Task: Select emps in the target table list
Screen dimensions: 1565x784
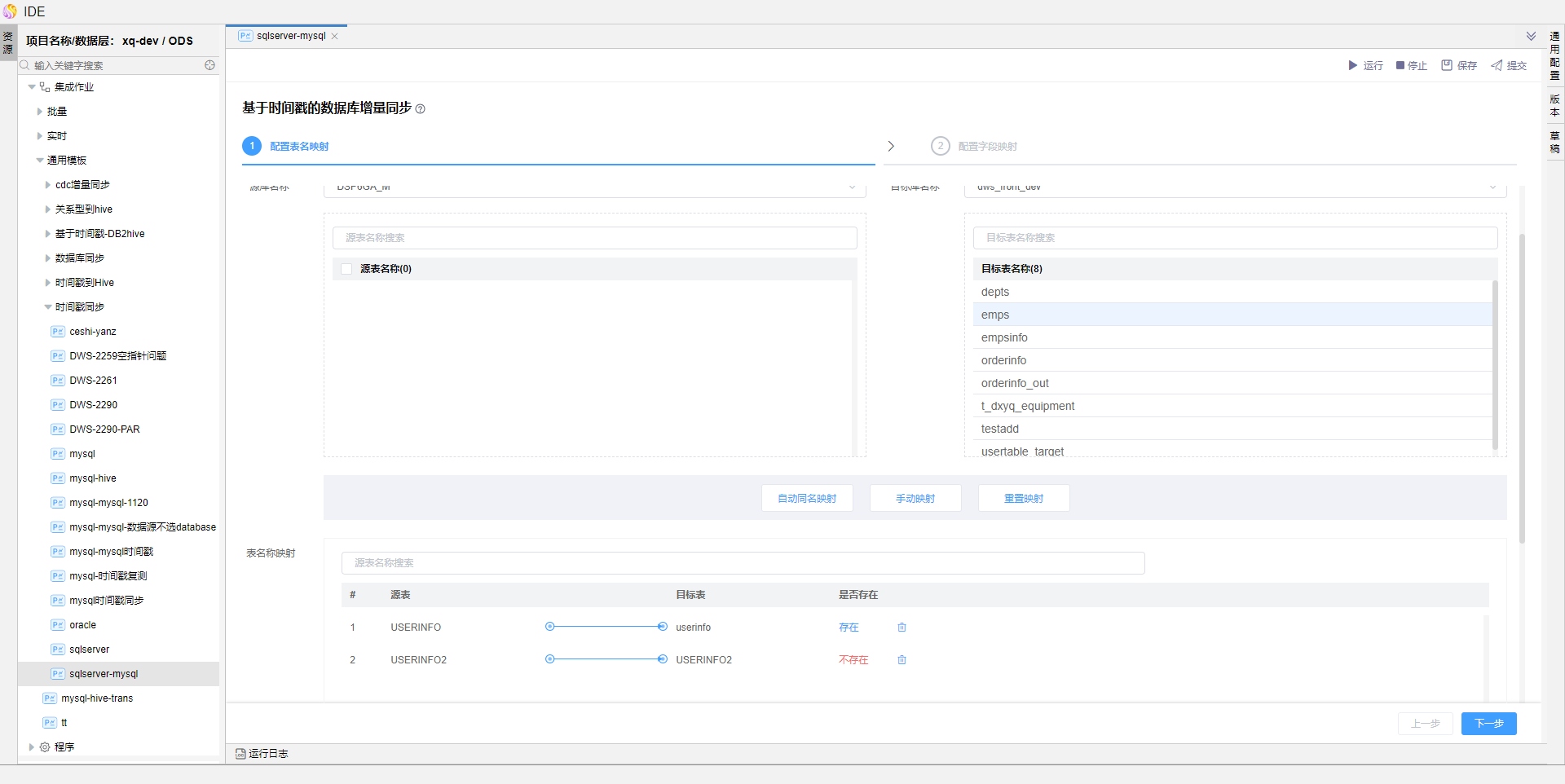Action: [x=995, y=315]
